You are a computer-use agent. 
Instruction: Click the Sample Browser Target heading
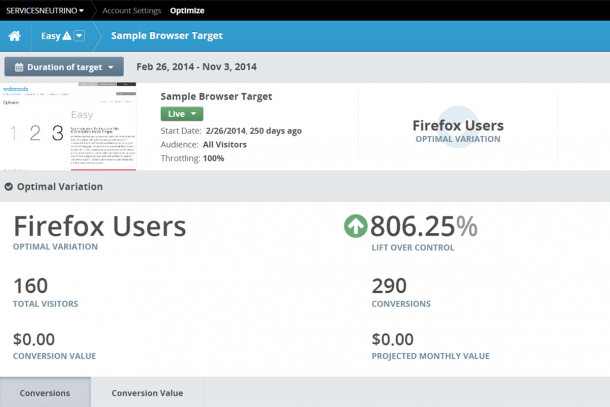(216, 96)
